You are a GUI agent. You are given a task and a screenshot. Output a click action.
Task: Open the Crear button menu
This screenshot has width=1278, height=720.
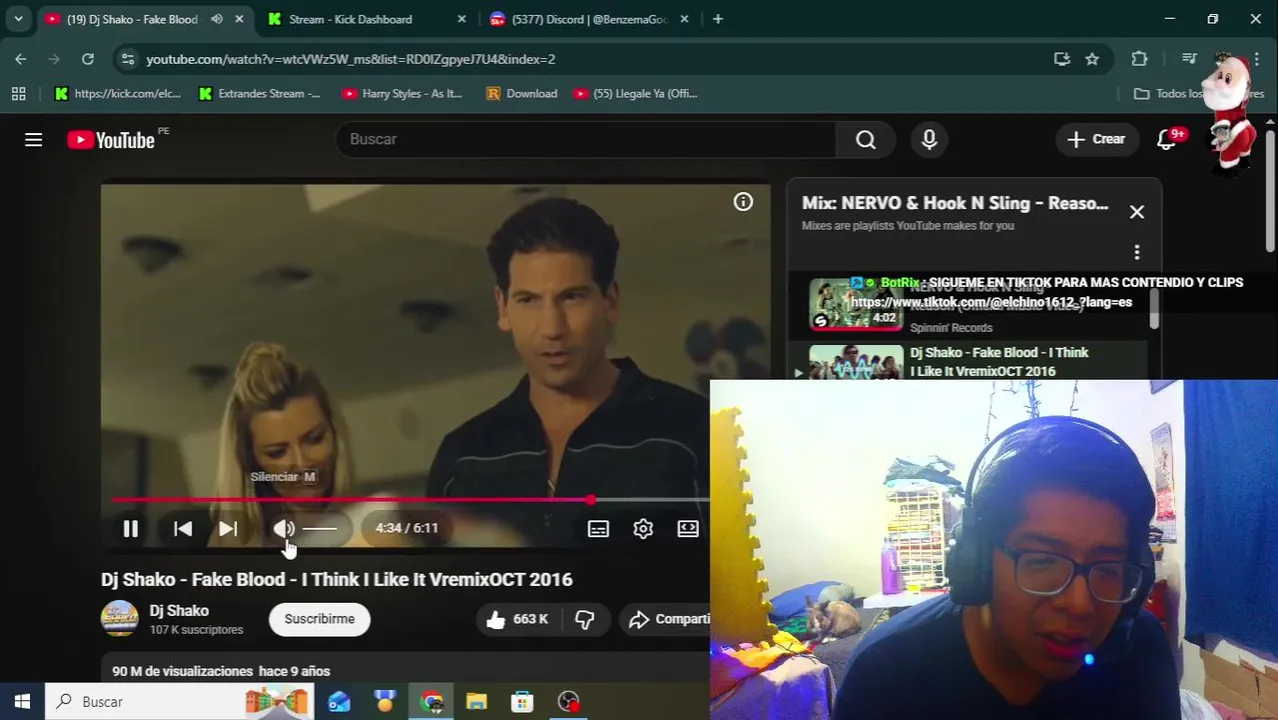pos(1097,139)
